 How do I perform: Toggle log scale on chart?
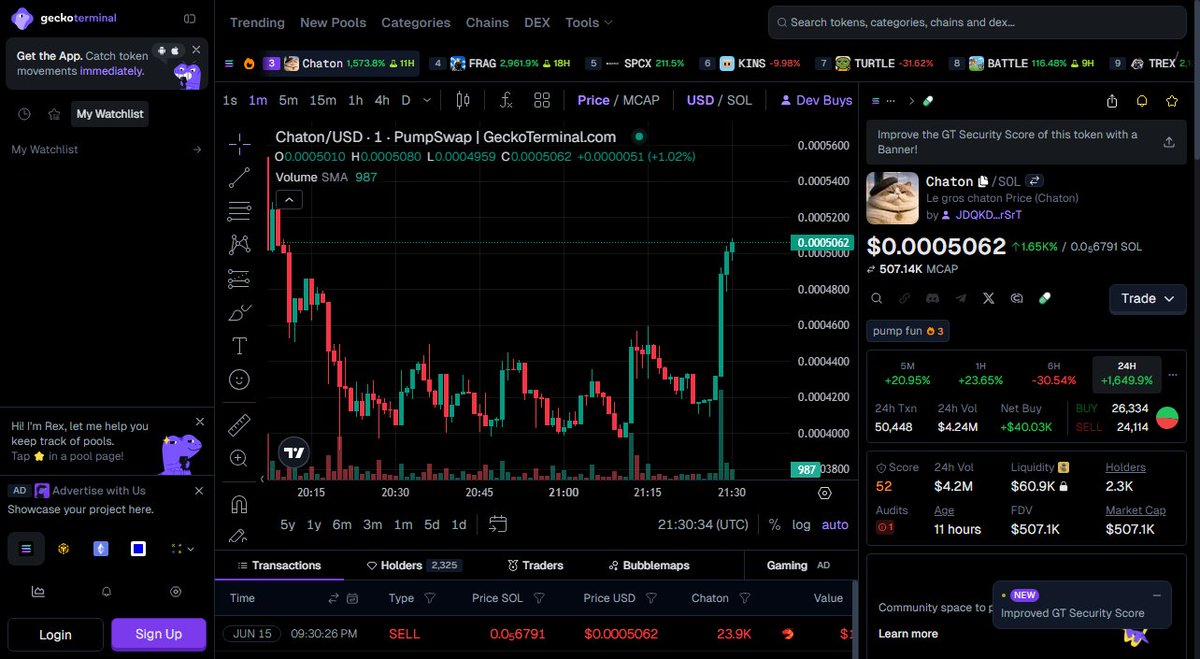(x=801, y=524)
